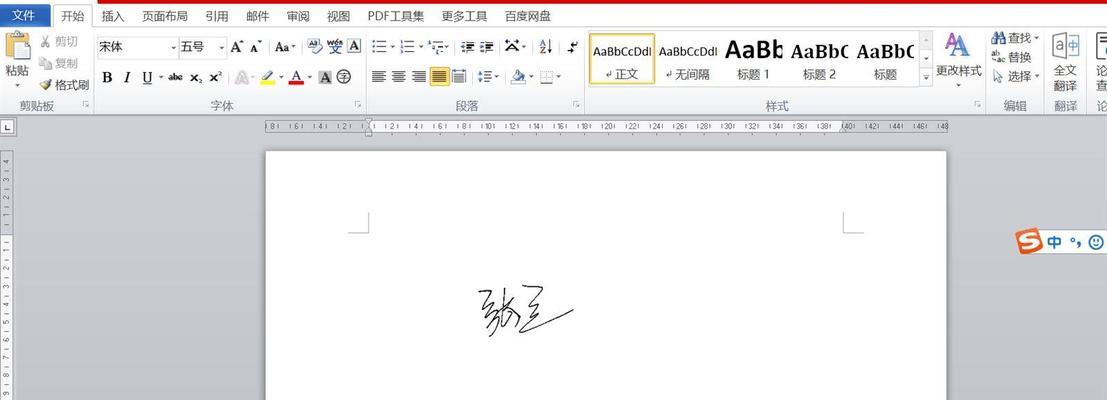The width and height of the screenshot is (1107, 400).
Task: Toggle Distributed alignment button
Action: [459, 77]
